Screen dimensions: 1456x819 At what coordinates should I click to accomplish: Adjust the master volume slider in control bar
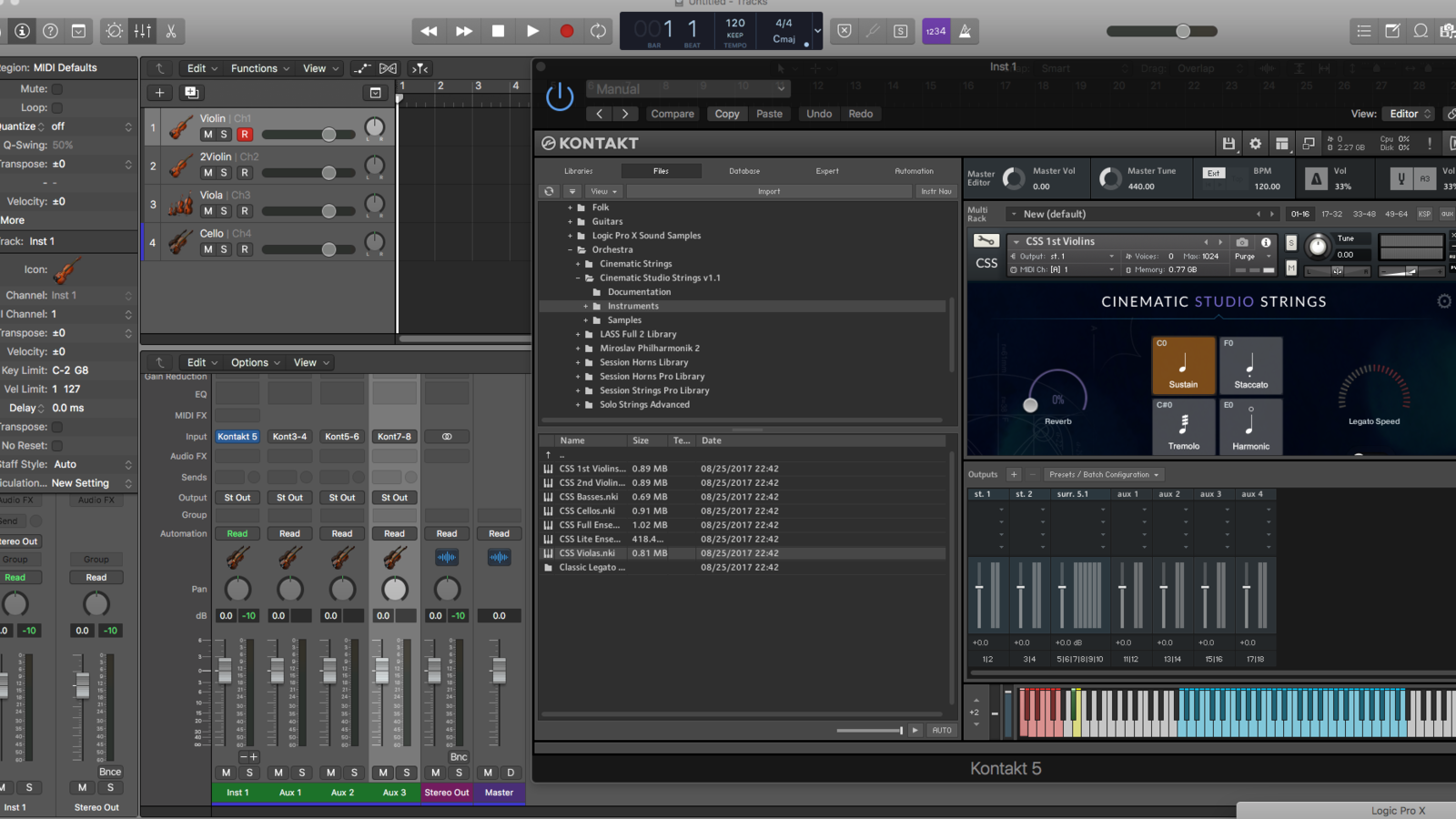coord(1162,31)
